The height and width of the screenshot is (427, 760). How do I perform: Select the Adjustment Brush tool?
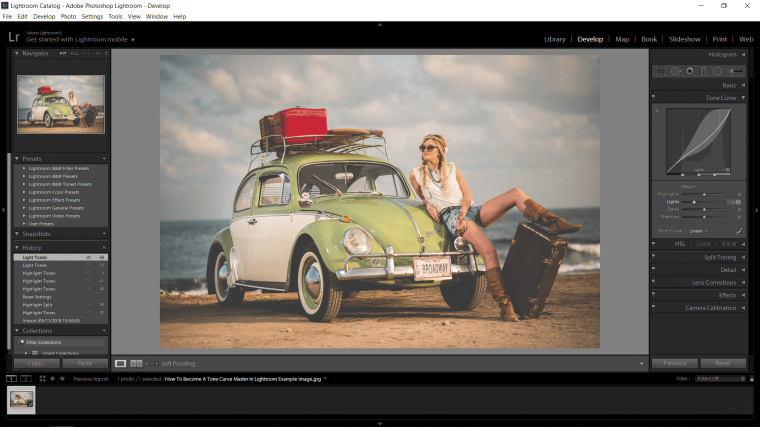click(736, 71)
